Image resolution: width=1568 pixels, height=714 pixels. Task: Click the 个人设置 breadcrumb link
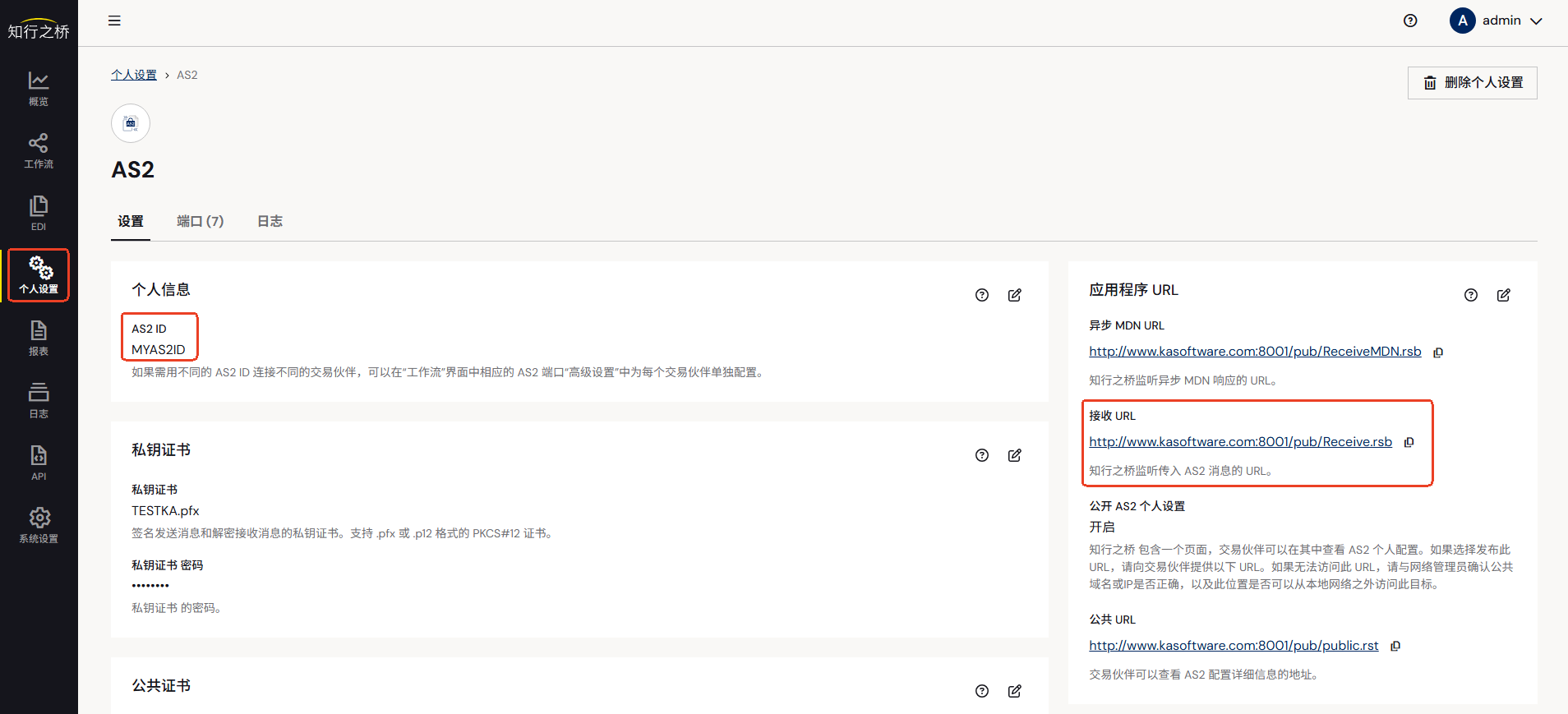click(x=134, y=75)
